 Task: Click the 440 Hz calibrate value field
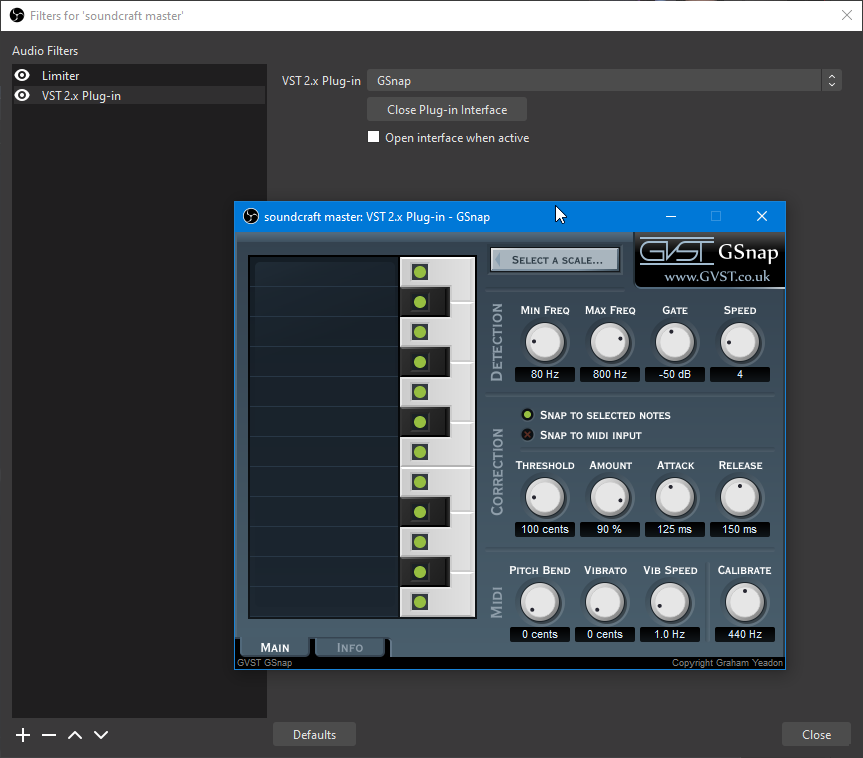click(x=744, y=634)
